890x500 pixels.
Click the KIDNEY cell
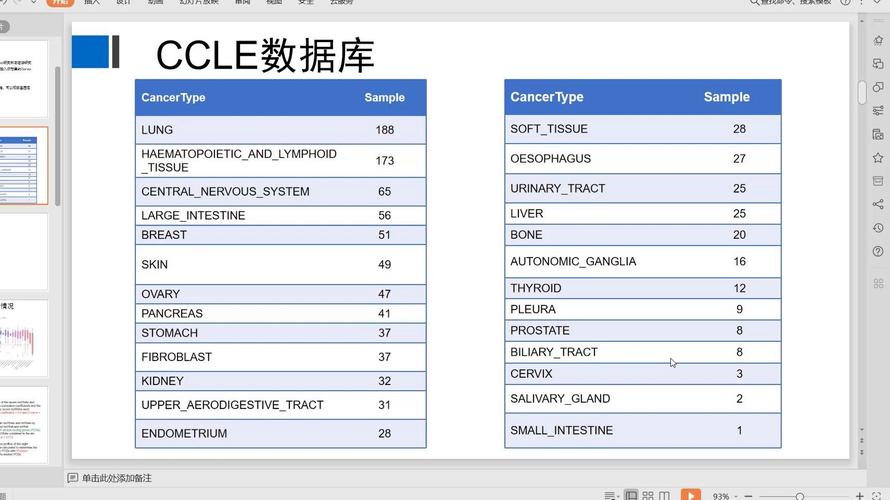(162, 381)
